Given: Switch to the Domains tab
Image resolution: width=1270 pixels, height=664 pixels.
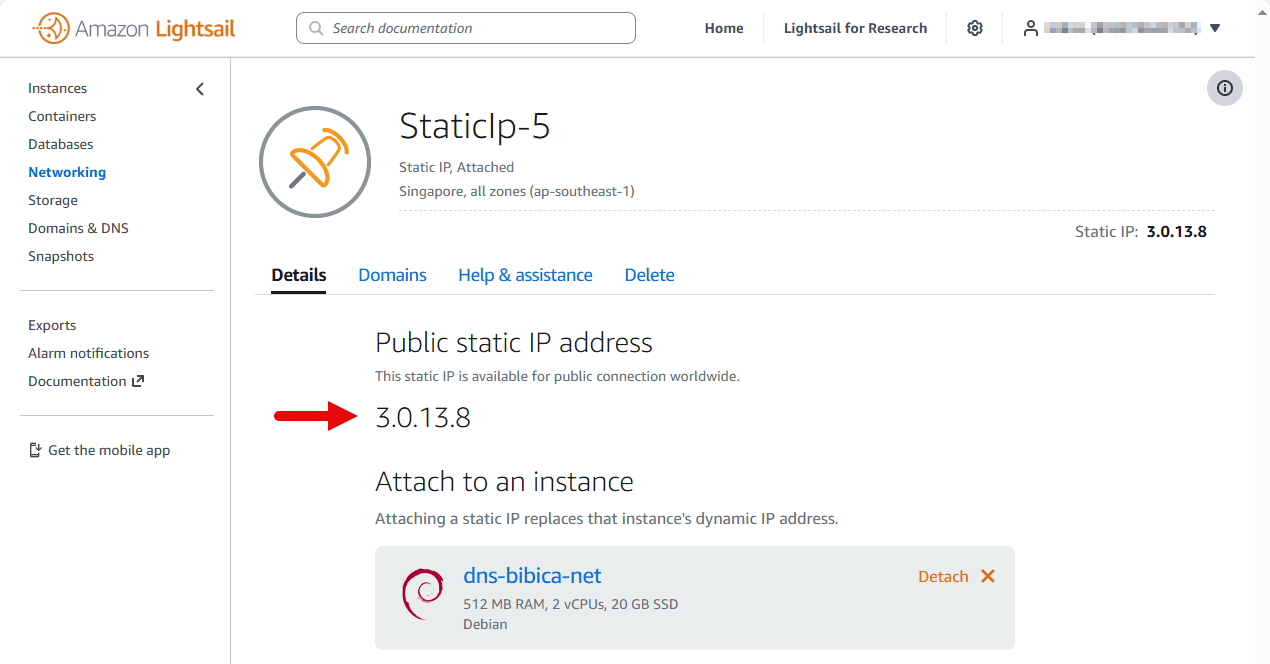Looking at the screenshot, I should [x=392, y=275].
